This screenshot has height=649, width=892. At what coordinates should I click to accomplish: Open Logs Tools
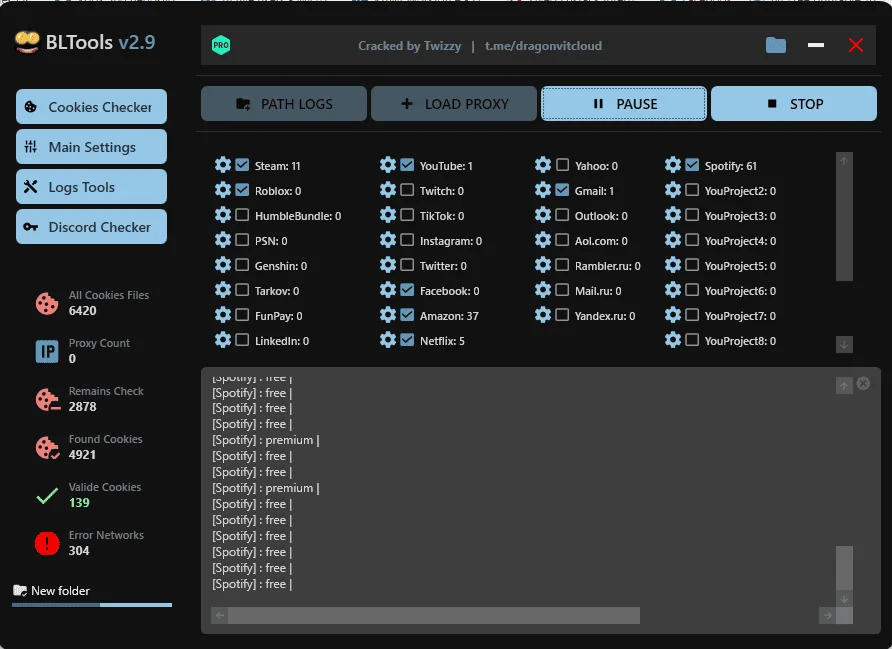click(92, 187)
